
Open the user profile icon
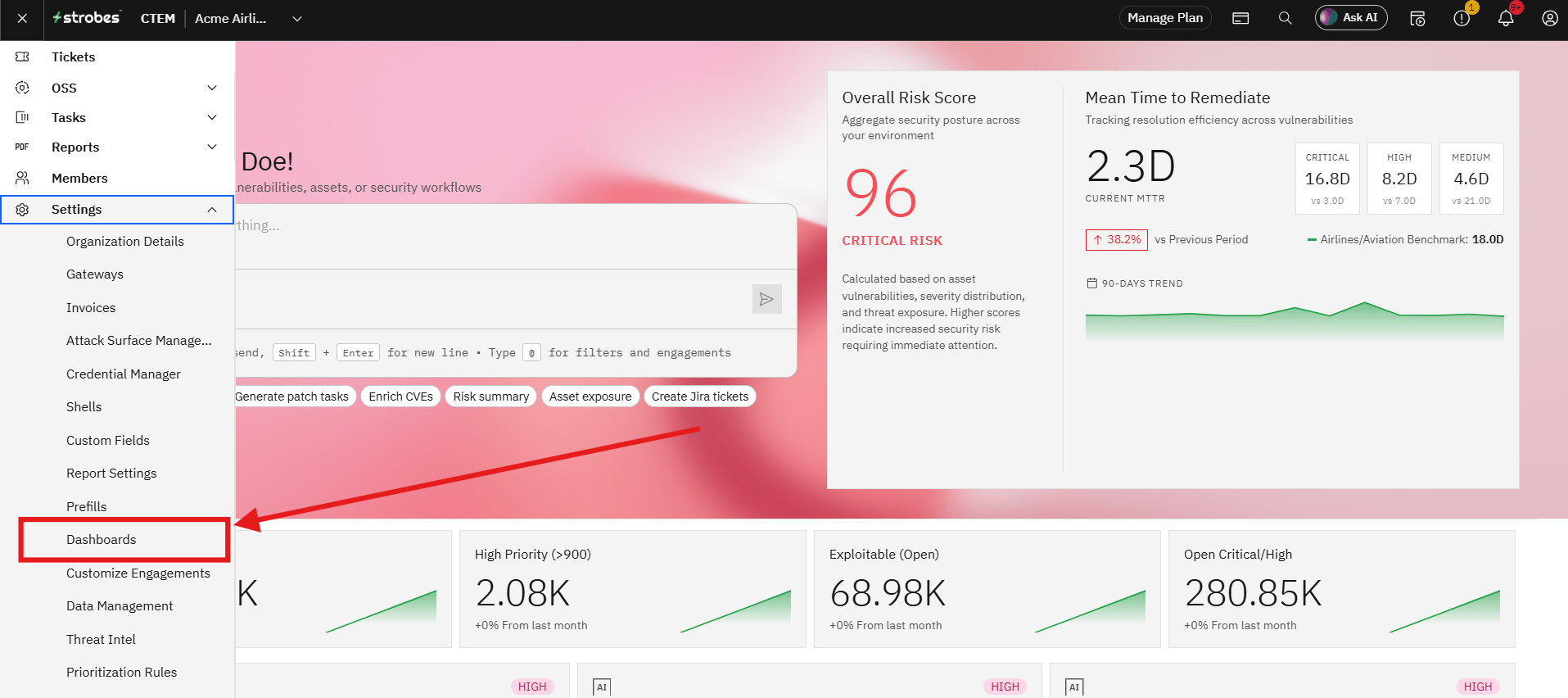1550,18
